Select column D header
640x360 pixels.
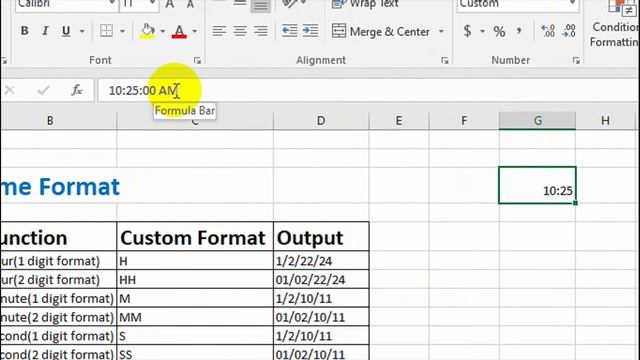click(321, 121)
